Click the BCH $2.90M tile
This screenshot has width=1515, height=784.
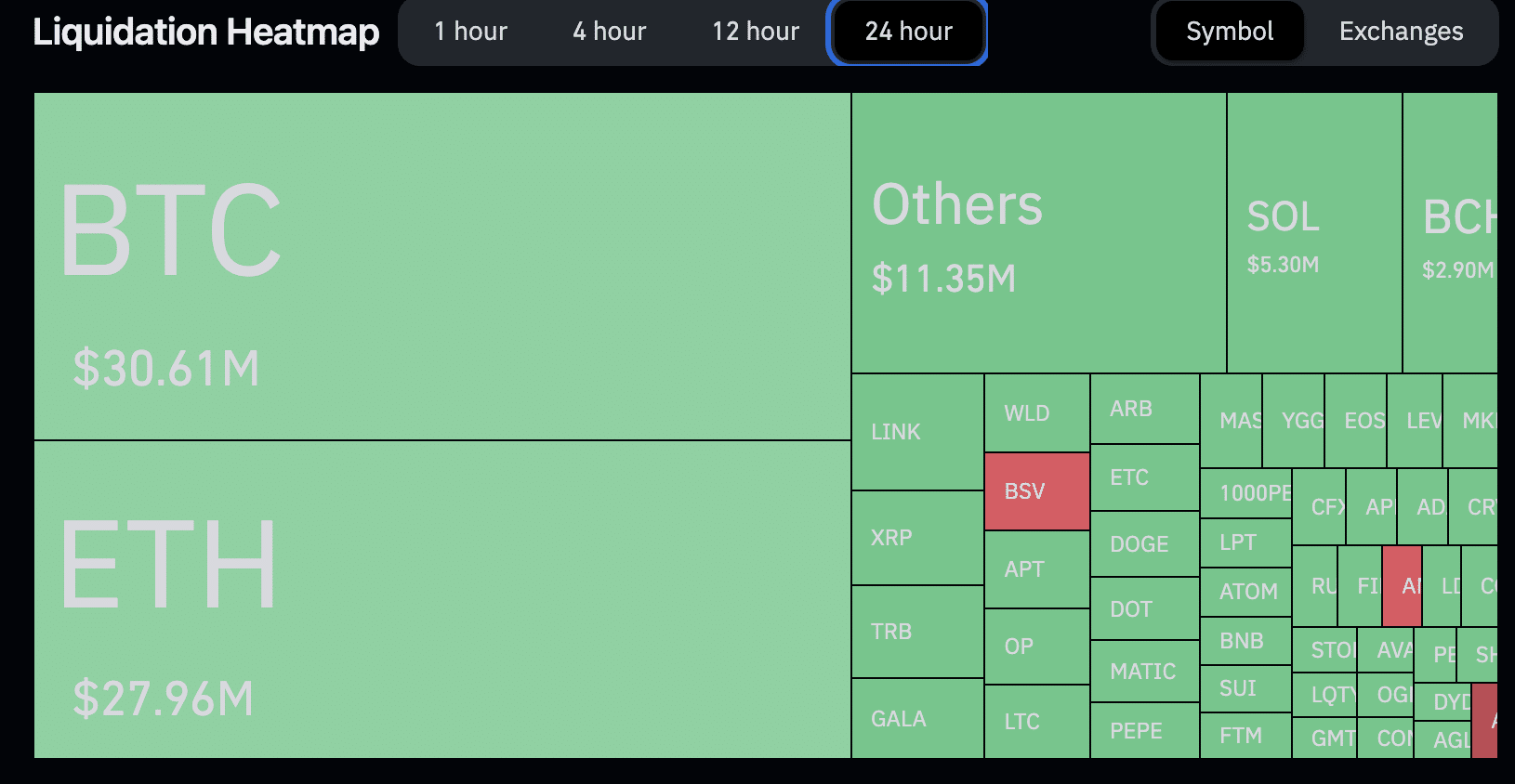pyautogui.click(x=1450, y=233)
